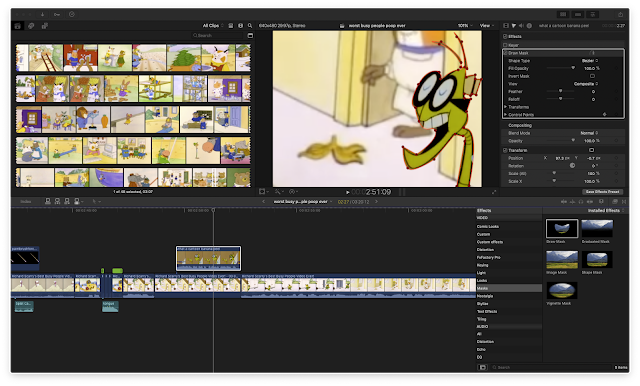The width and height of the screenshot is (640, 386).
Task: Click the browser search magnifier icon
Action: [250, 26]
